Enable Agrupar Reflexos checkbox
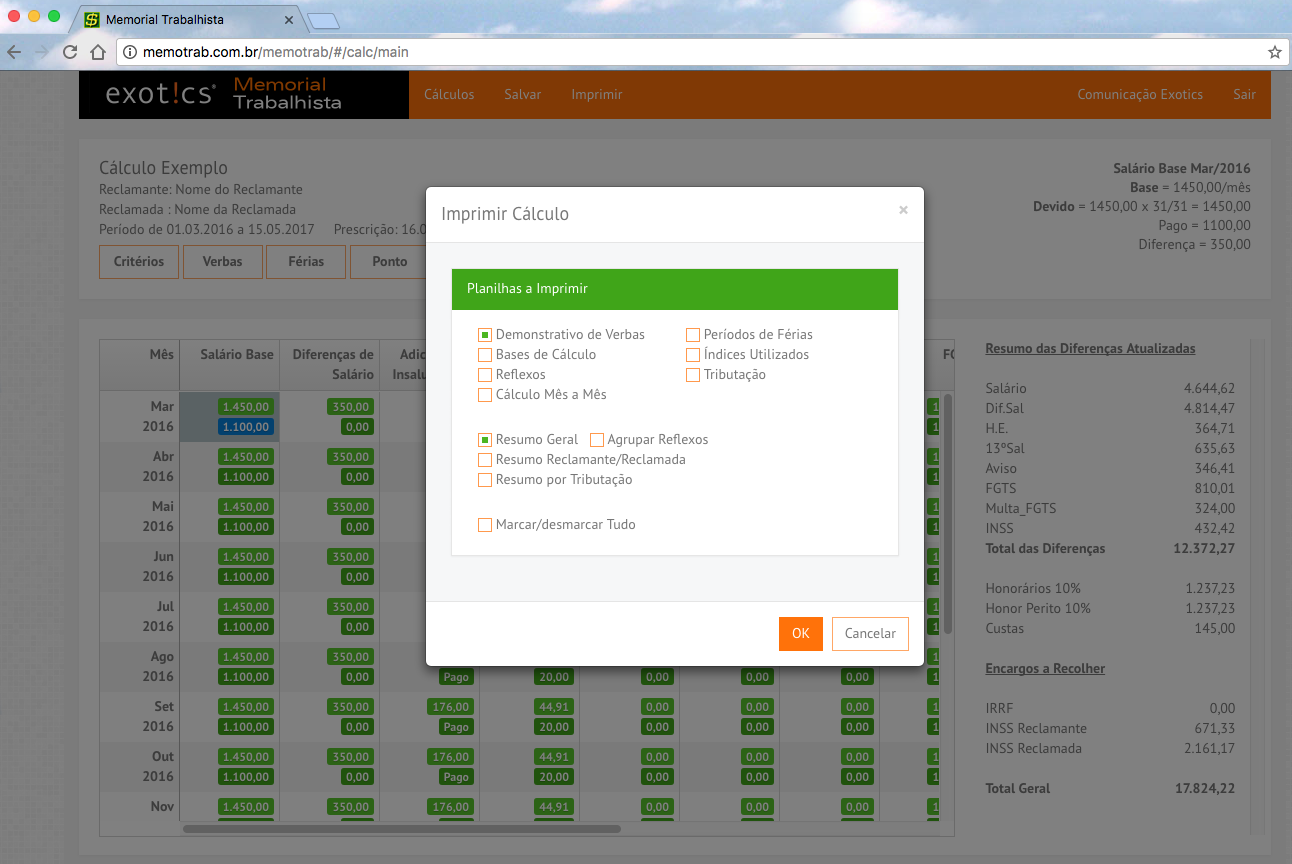This screenshot has width=1292, height=864. point(597,440)
